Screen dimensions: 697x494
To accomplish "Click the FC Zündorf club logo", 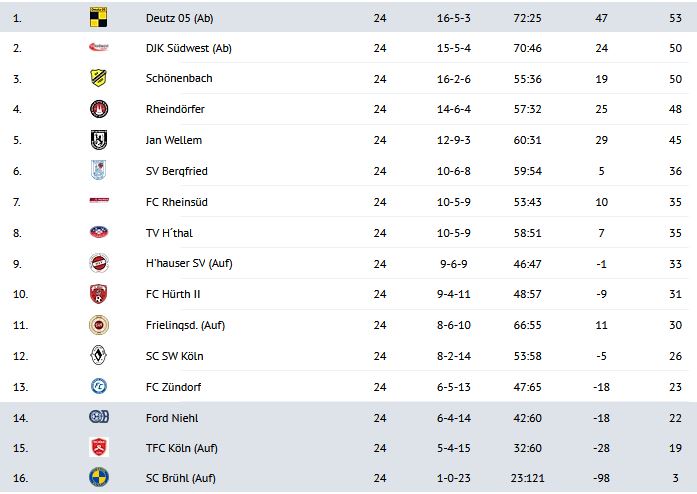I will [x=99, y=387].
